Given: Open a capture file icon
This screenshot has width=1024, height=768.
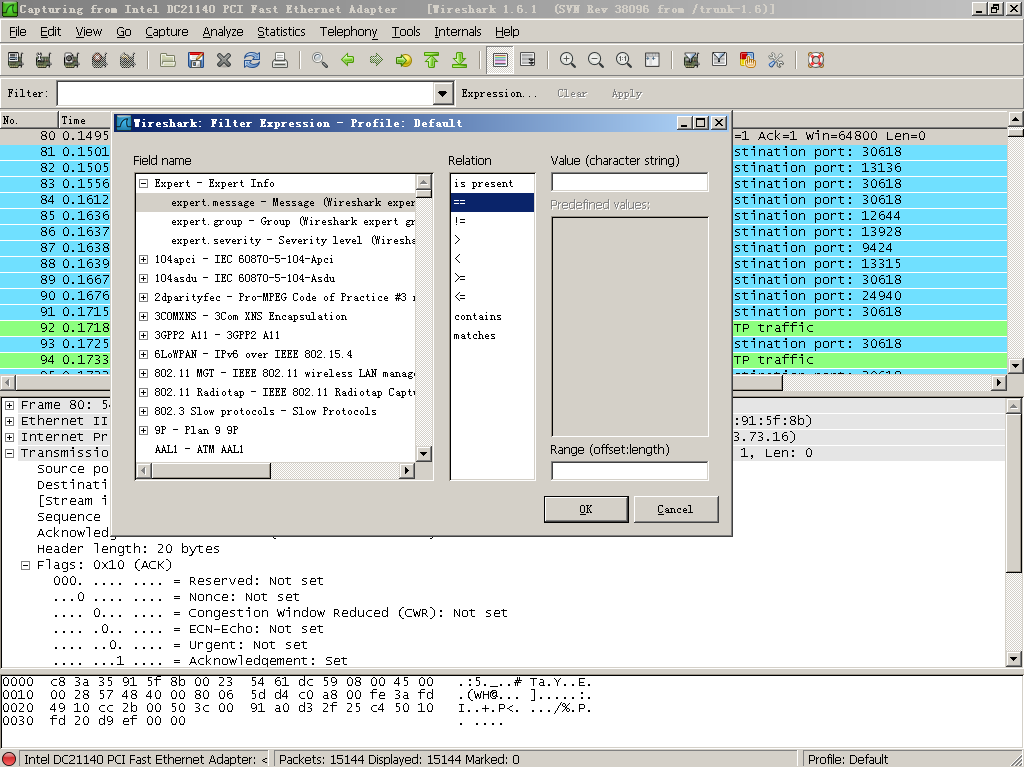Looking at the screenshot, I should pos(168,61).
